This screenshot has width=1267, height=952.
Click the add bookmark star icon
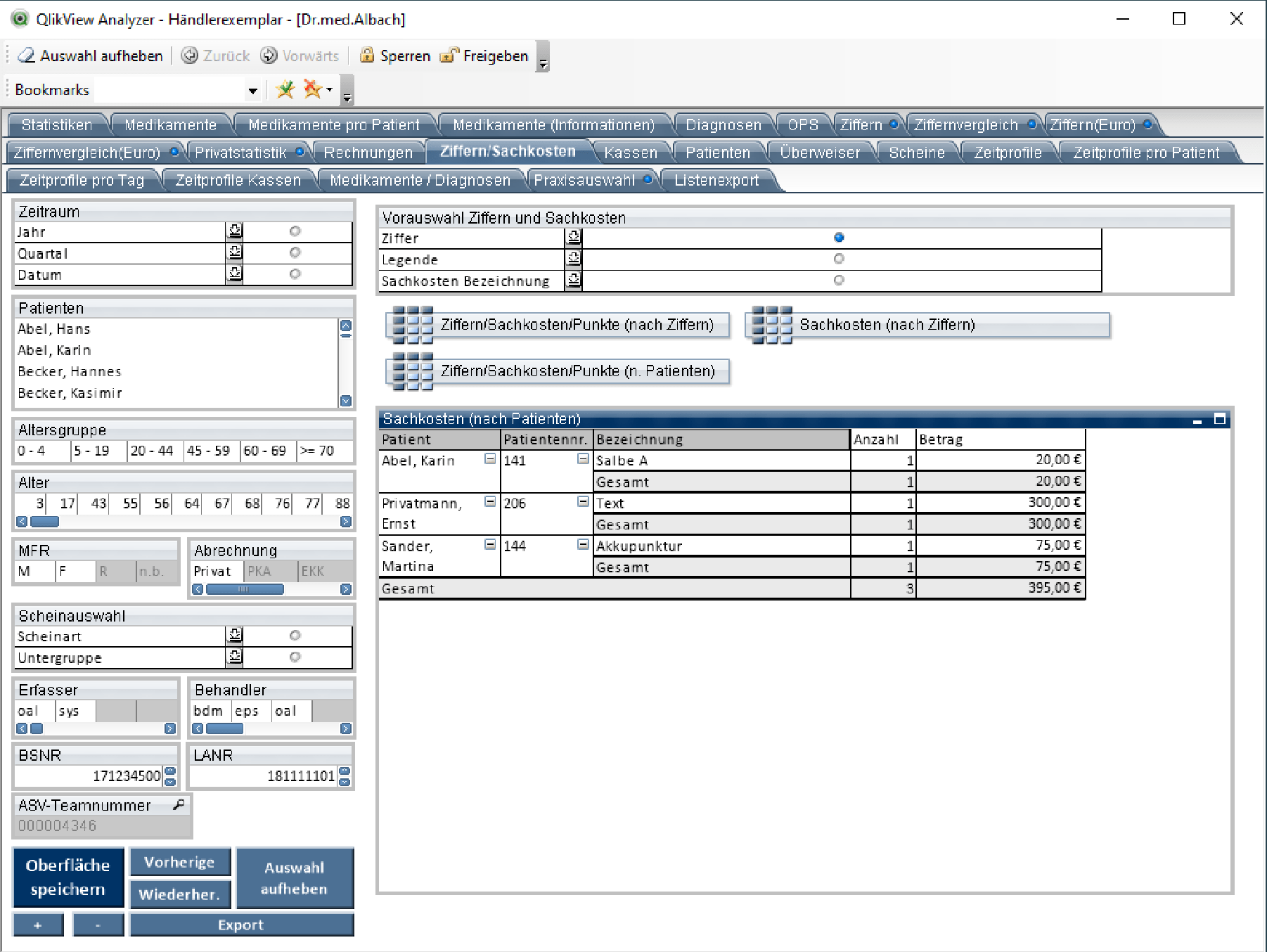tap(285, 89)
